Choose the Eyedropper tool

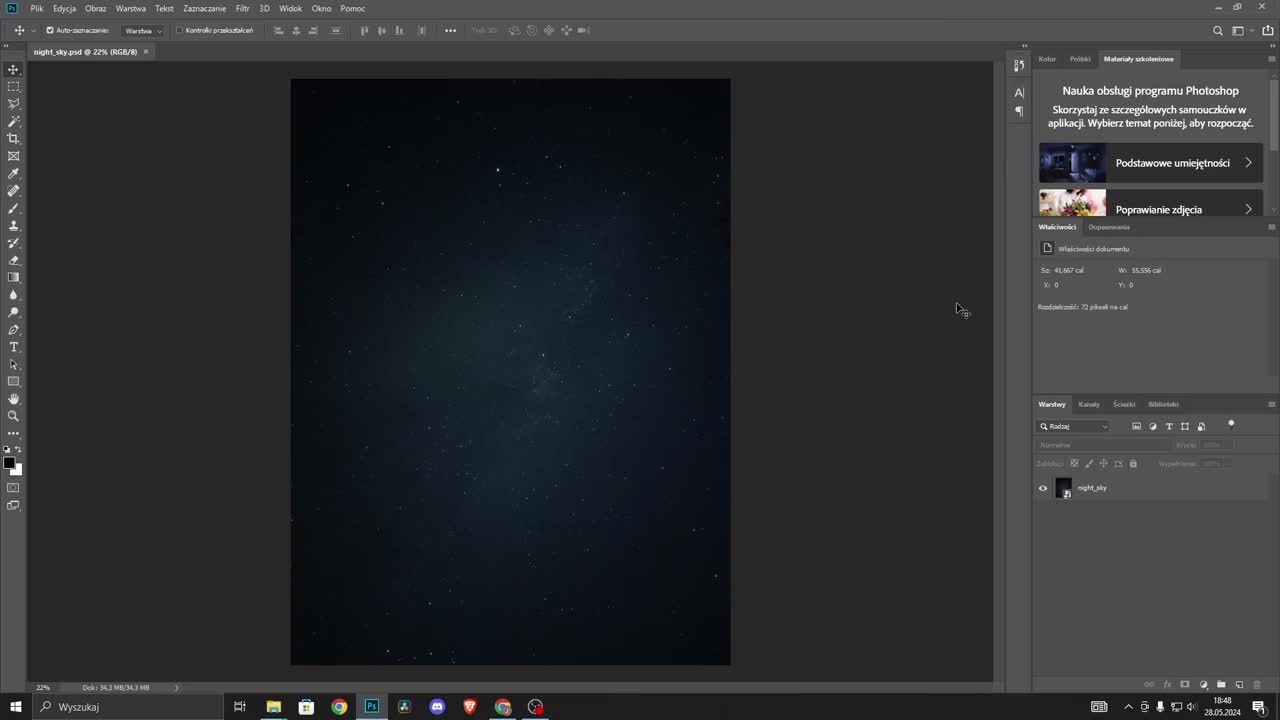(13, 174)
